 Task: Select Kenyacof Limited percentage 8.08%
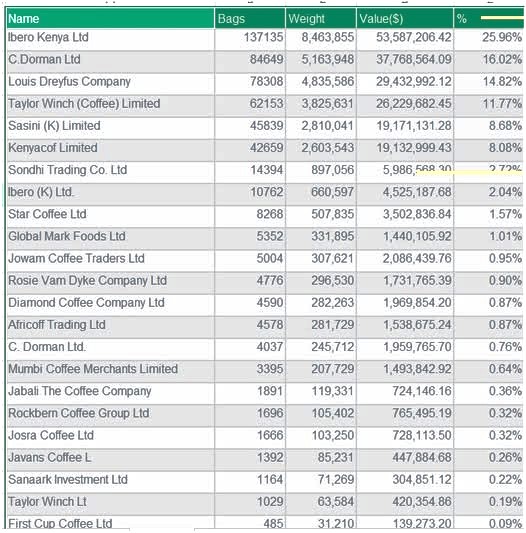point(489,148)
